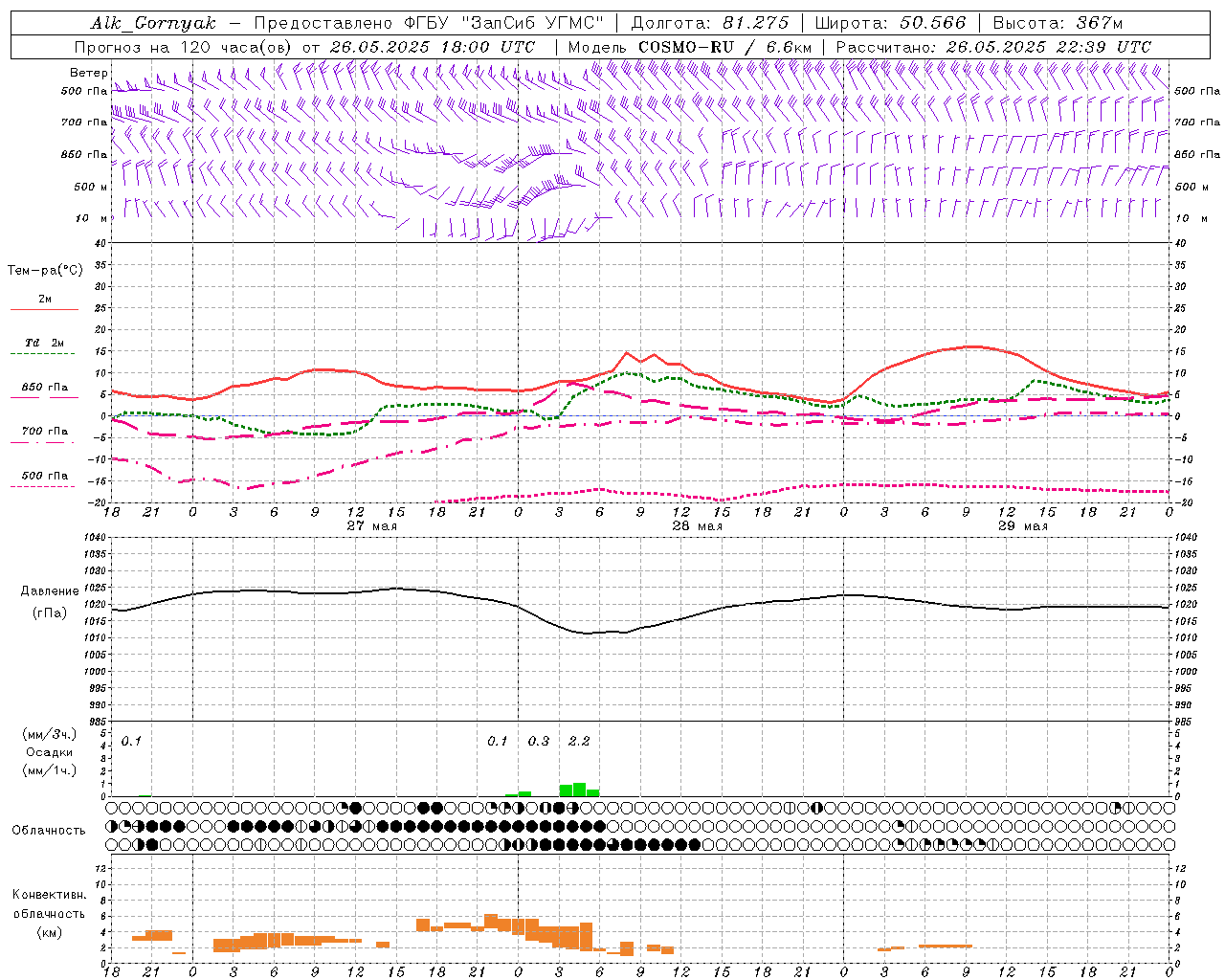This screenshot has height=980, width=1225.
Task: Click the 985 value on right pressure axis
Action: click(x=1184, y=721)
